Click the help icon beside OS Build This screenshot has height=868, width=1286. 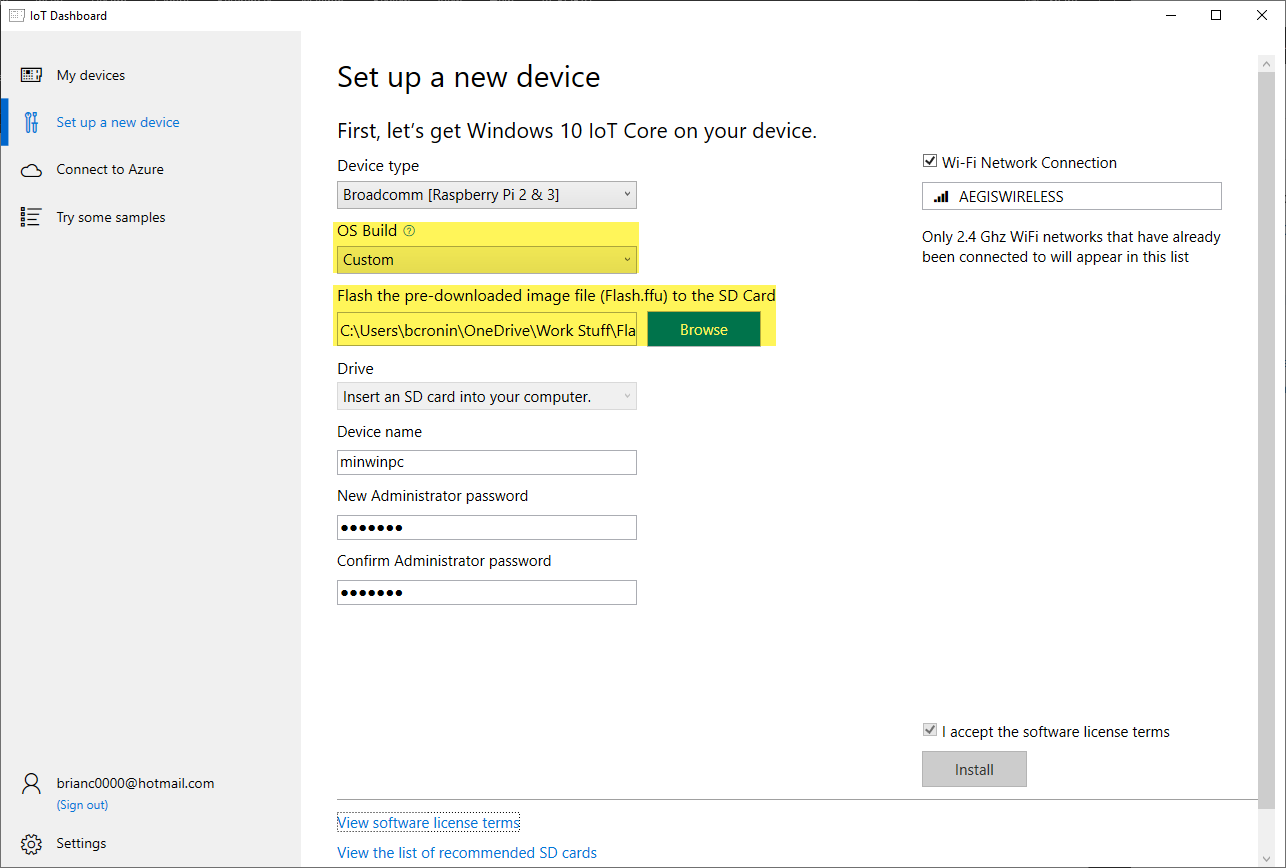(x=409, y=230)
